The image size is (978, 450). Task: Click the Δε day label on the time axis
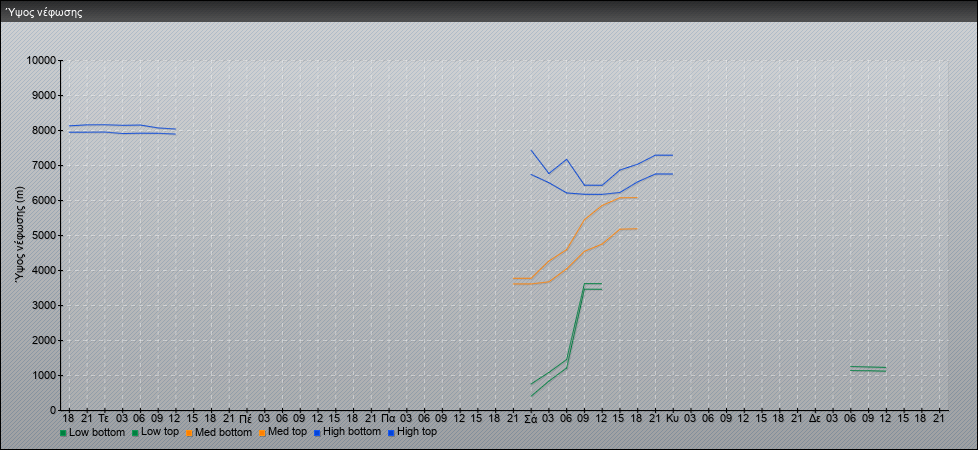tap(815, 418)
